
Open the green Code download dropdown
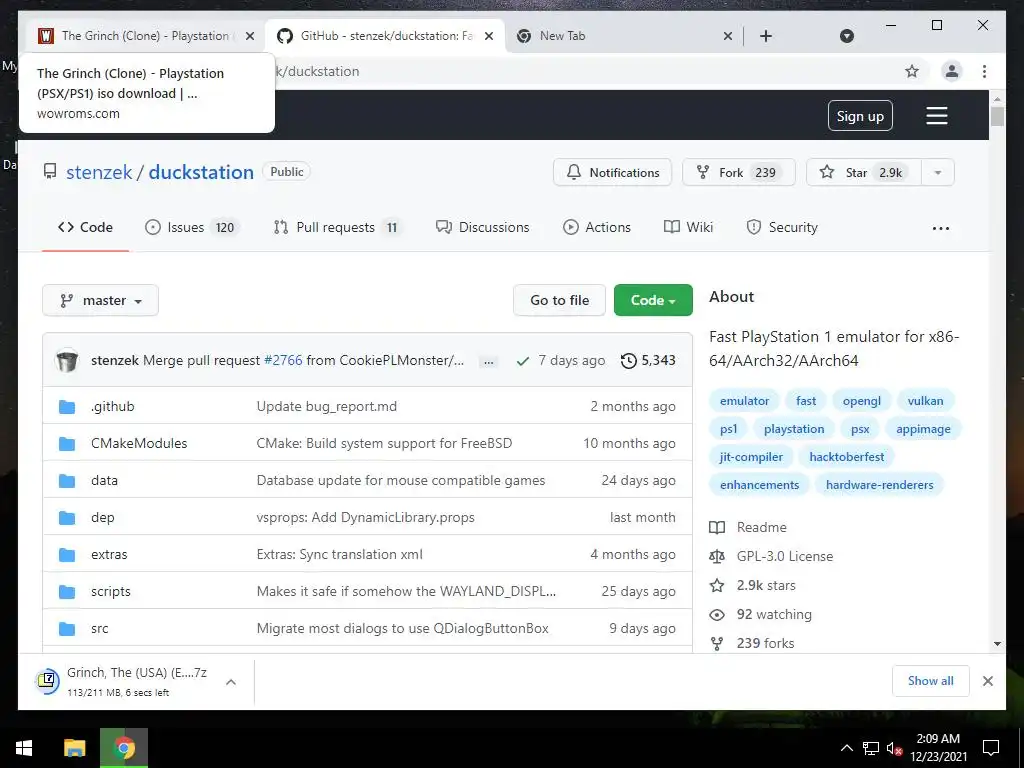(x=653, y=300)
